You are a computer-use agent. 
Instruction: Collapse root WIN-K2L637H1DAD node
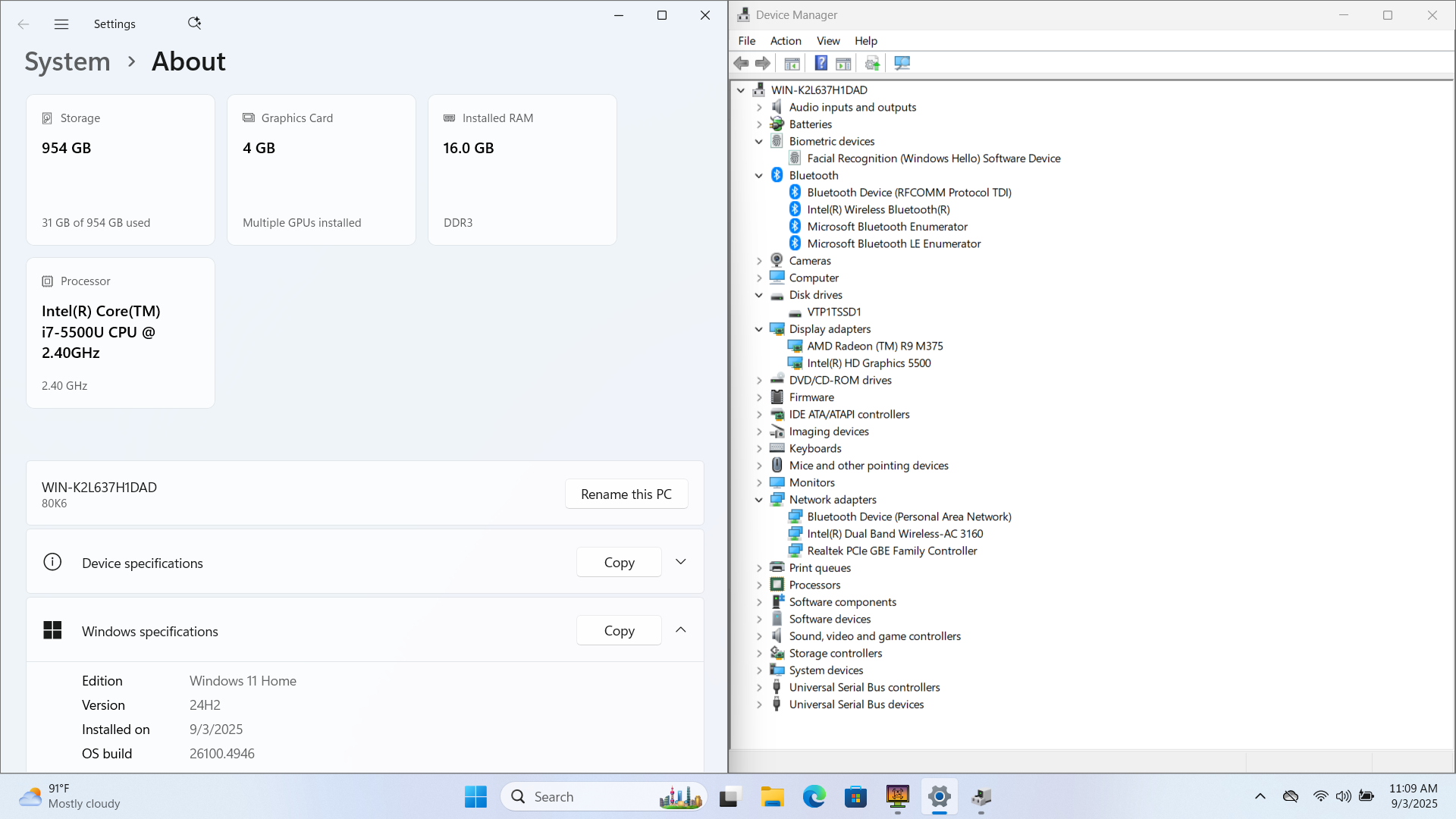741,90
